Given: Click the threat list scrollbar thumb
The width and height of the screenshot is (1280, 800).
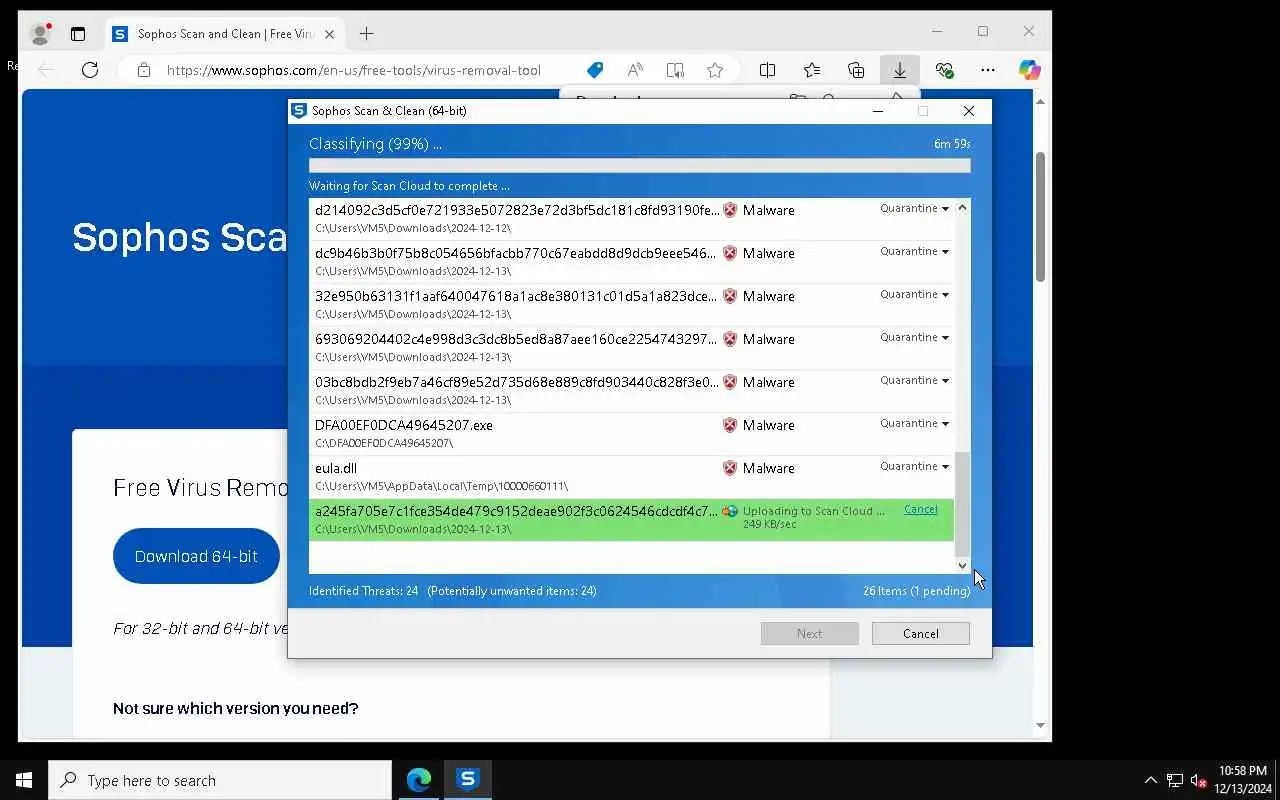Looking at the screenshot, I should click(962, 504).
